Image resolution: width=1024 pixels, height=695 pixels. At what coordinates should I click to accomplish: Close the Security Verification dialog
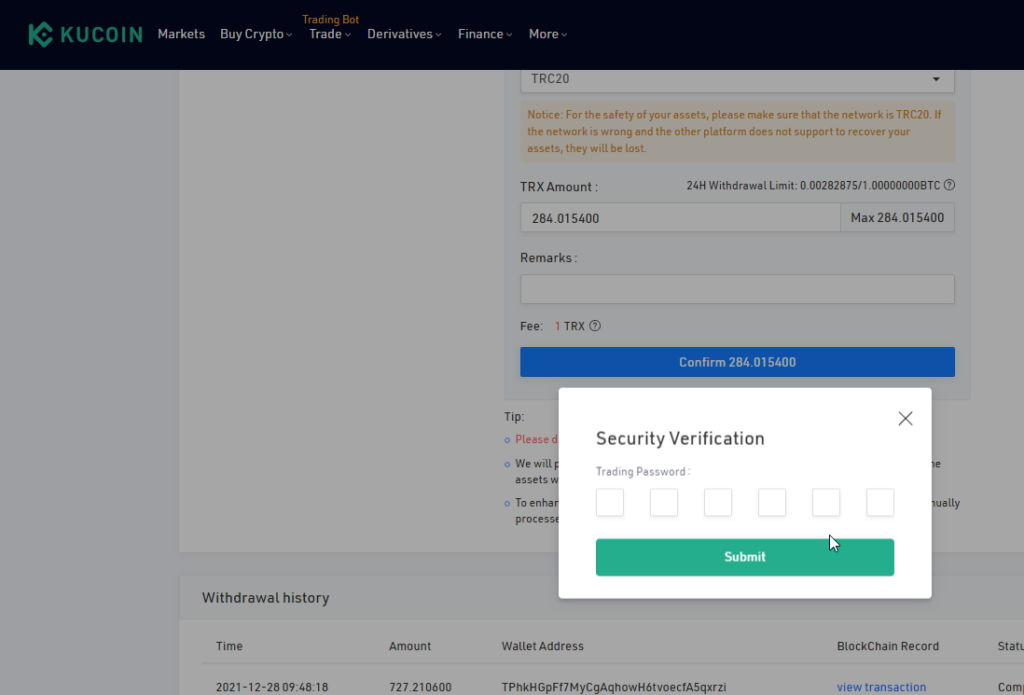[905, 419]
